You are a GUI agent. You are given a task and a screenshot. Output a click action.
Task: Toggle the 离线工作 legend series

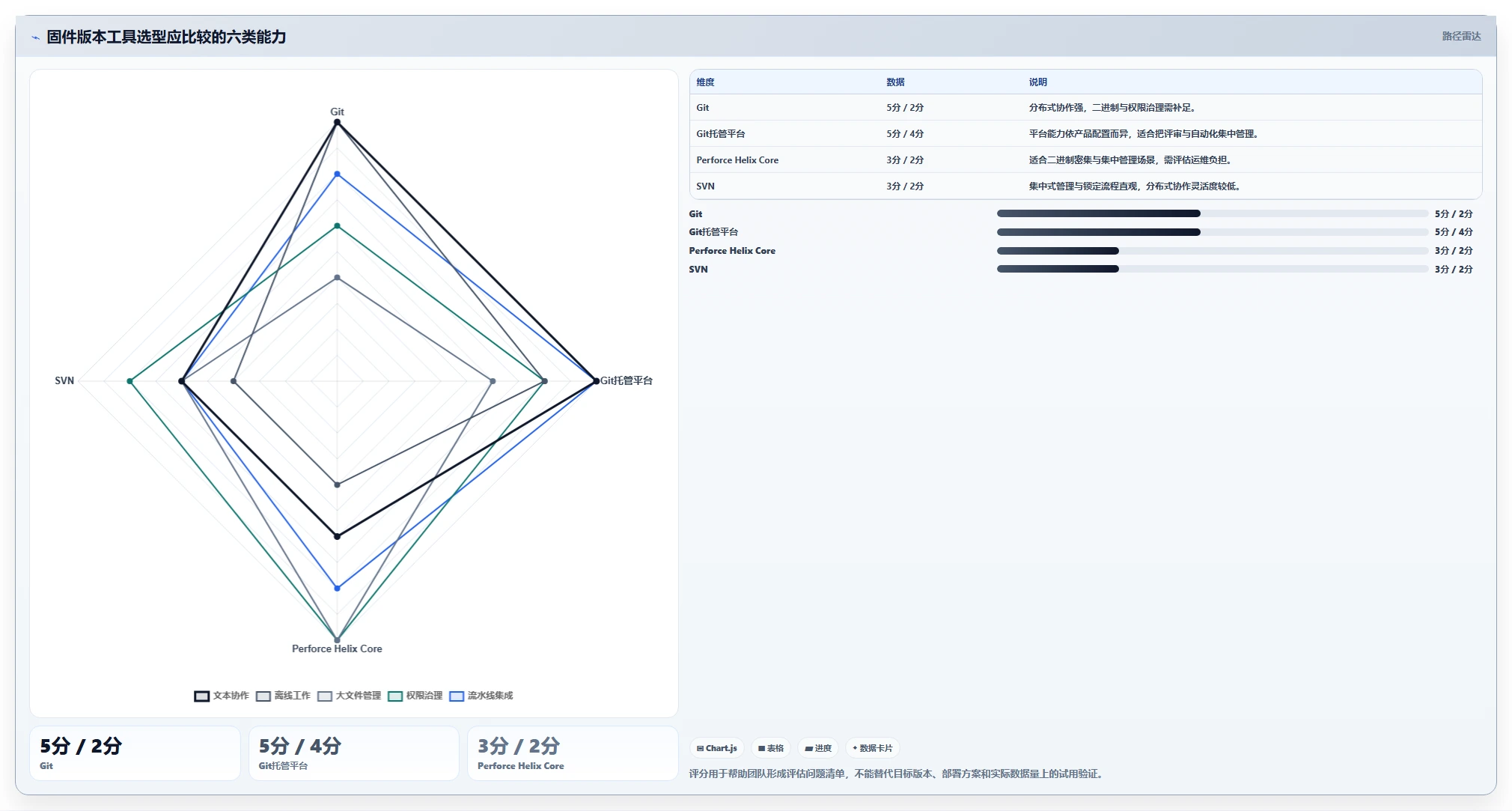click(x=283, y=696)
